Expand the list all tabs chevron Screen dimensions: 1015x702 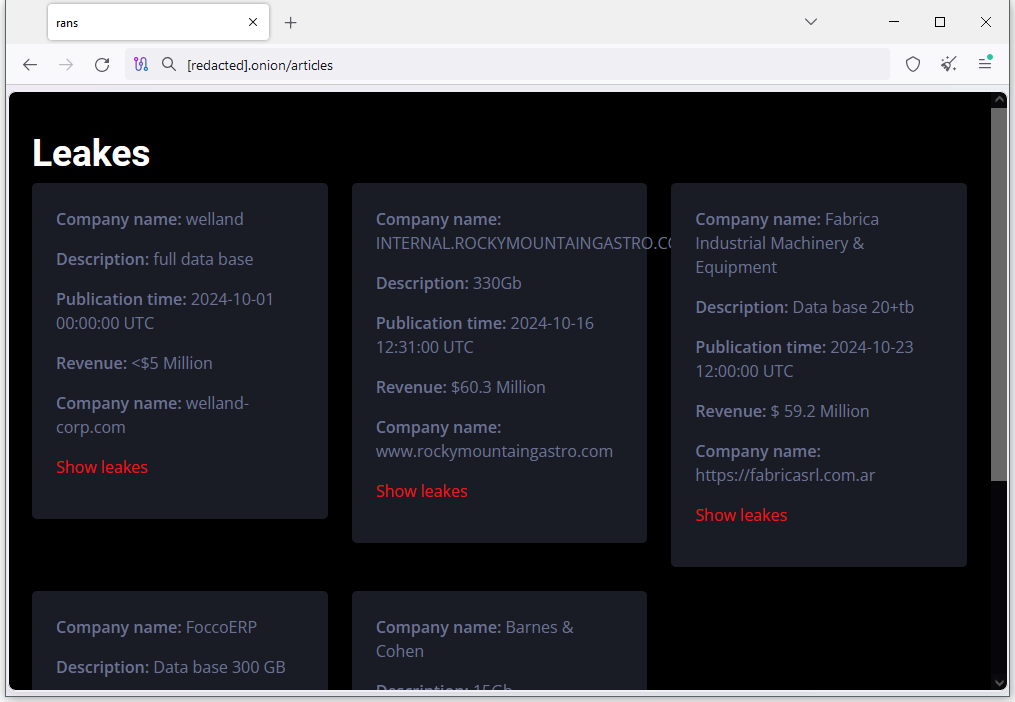tap(810, 22)
